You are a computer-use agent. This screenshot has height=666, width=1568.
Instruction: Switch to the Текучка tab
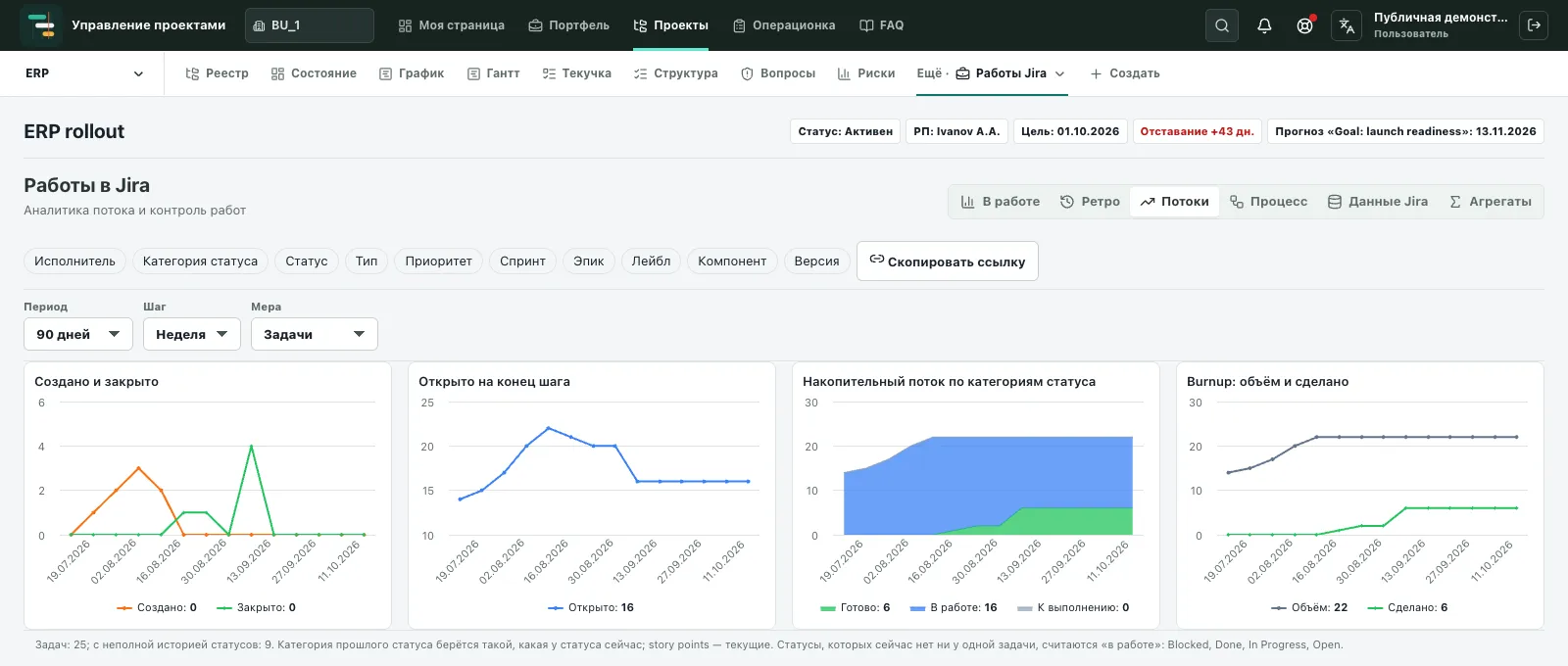577,73
